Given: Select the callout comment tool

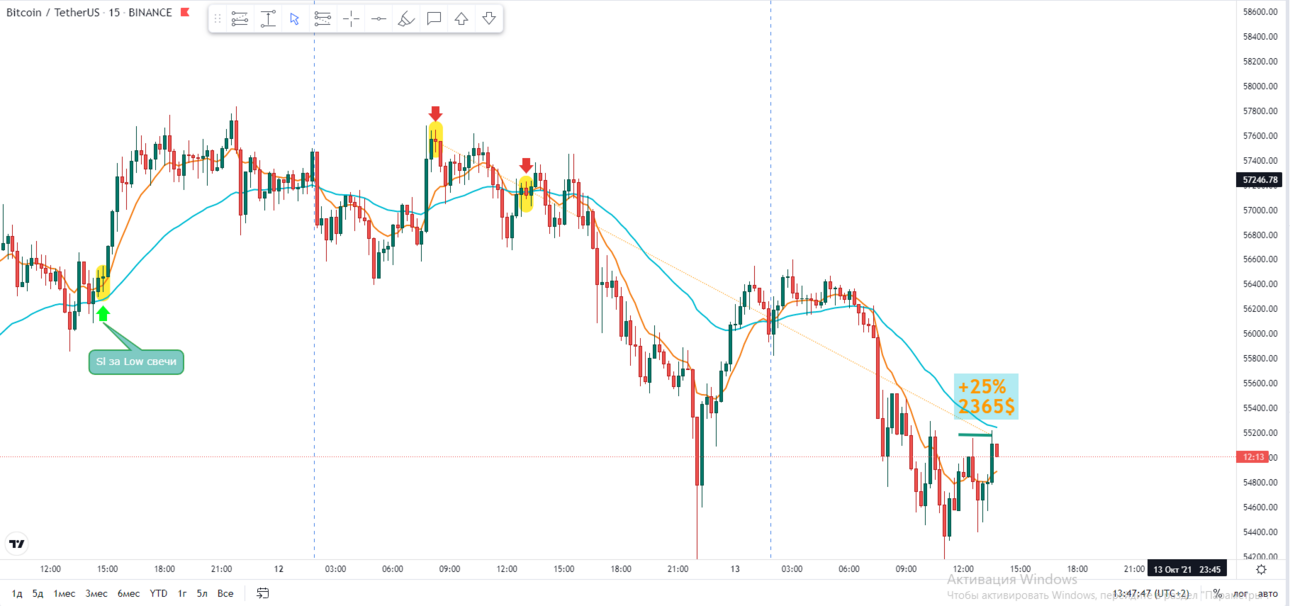Looking at the screenshot, I should click(434, 19).
